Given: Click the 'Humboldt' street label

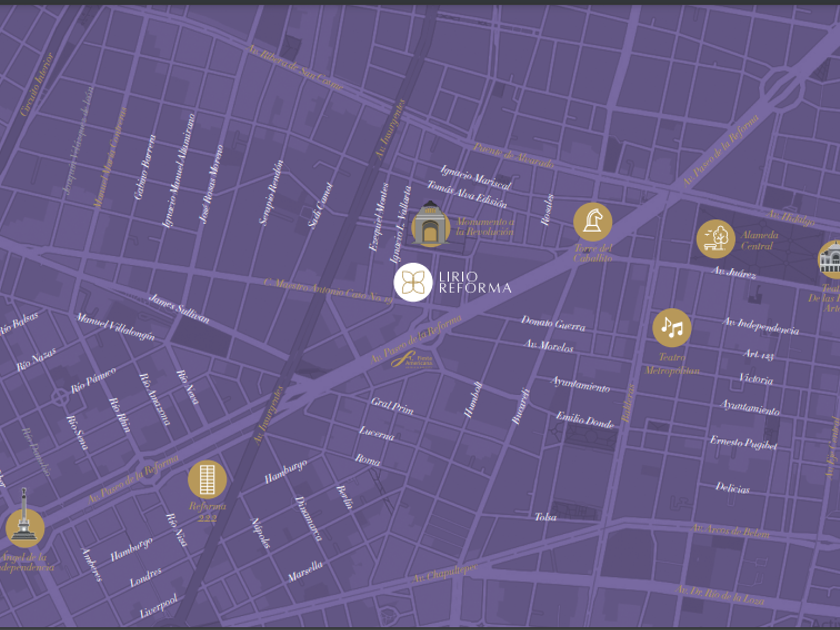Looking at the screenshot, I should coord(473,400).
